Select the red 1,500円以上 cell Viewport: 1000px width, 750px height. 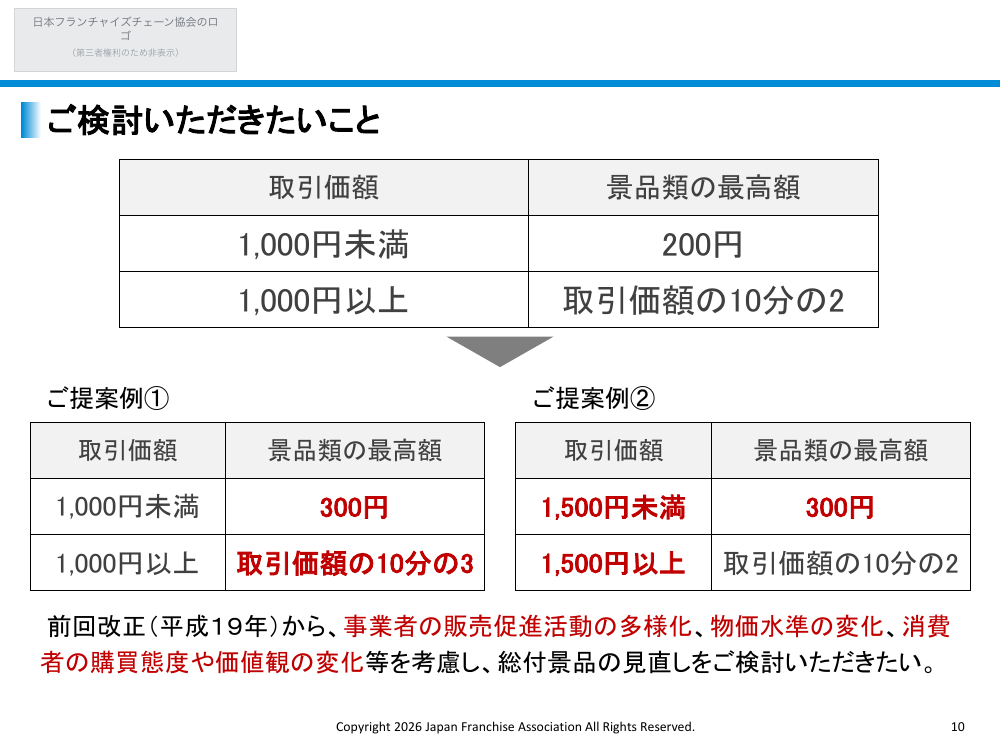click(614, 563)
